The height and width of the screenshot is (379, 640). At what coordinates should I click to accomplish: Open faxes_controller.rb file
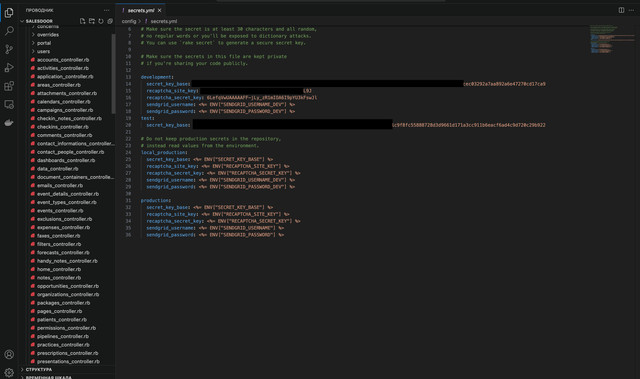pyautogui.click(x=58, y=236)
